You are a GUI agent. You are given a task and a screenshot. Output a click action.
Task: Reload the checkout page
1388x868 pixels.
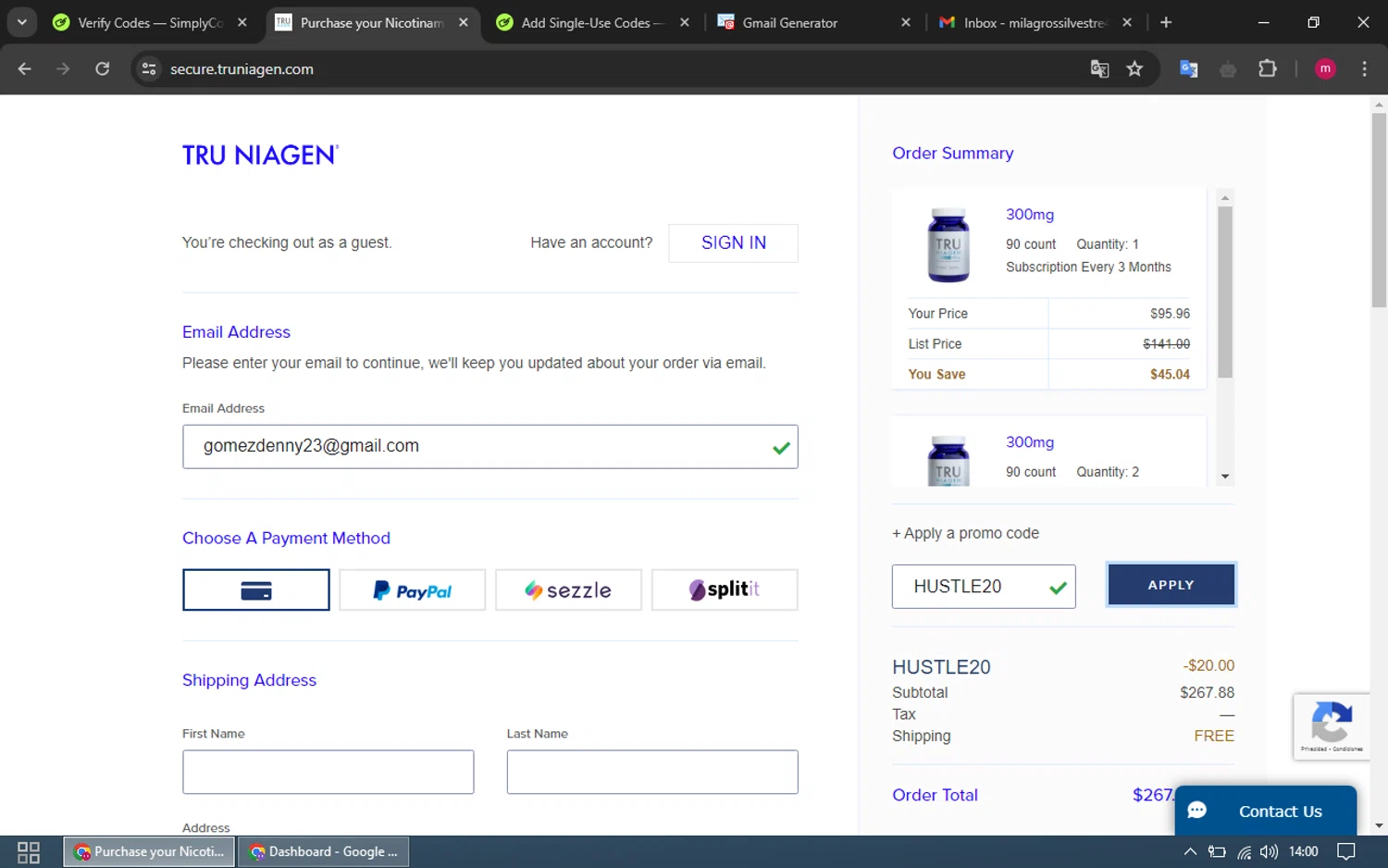[103, 68]
